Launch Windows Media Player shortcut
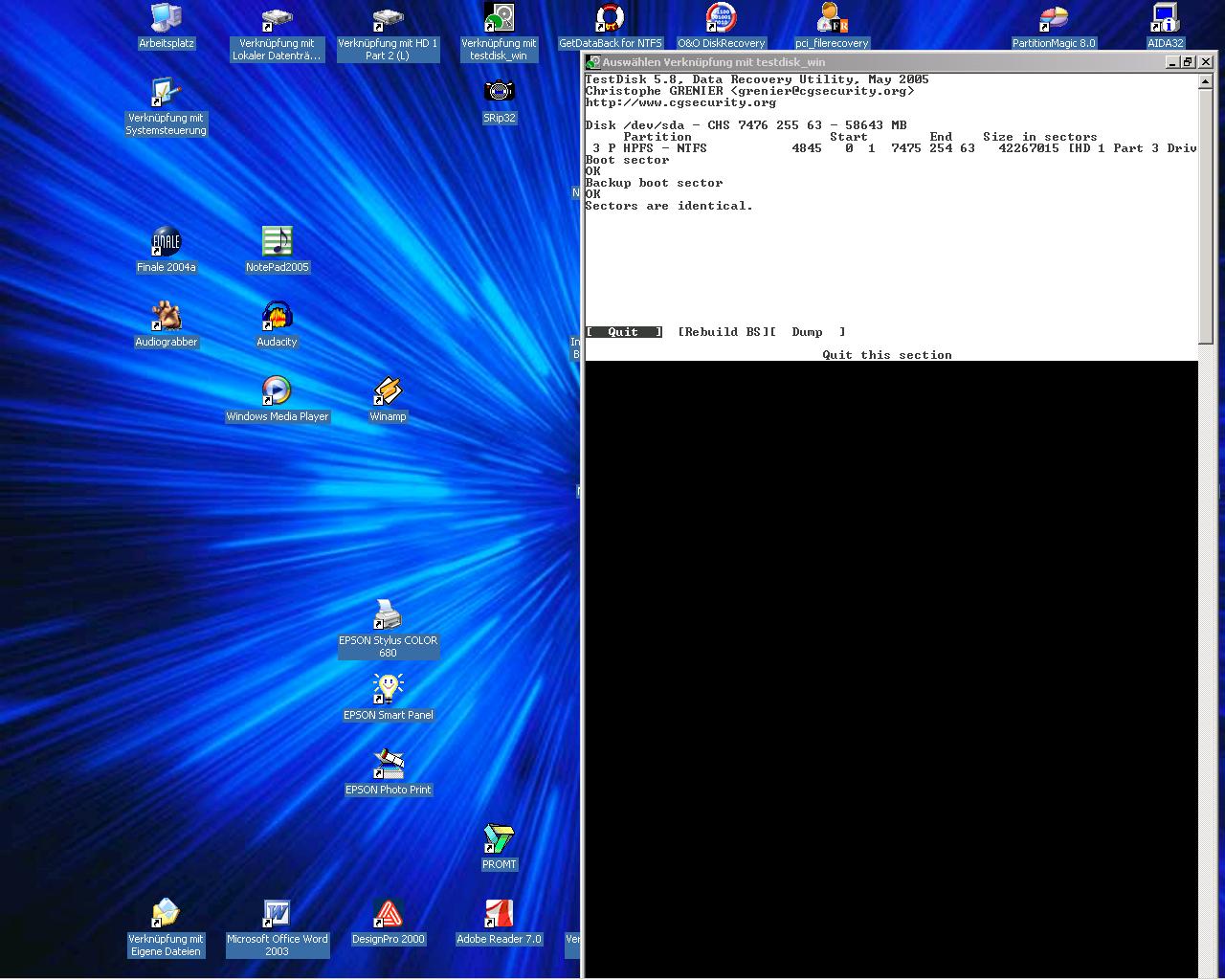This screenshot has width=1225, height=980. click(277, 399)
